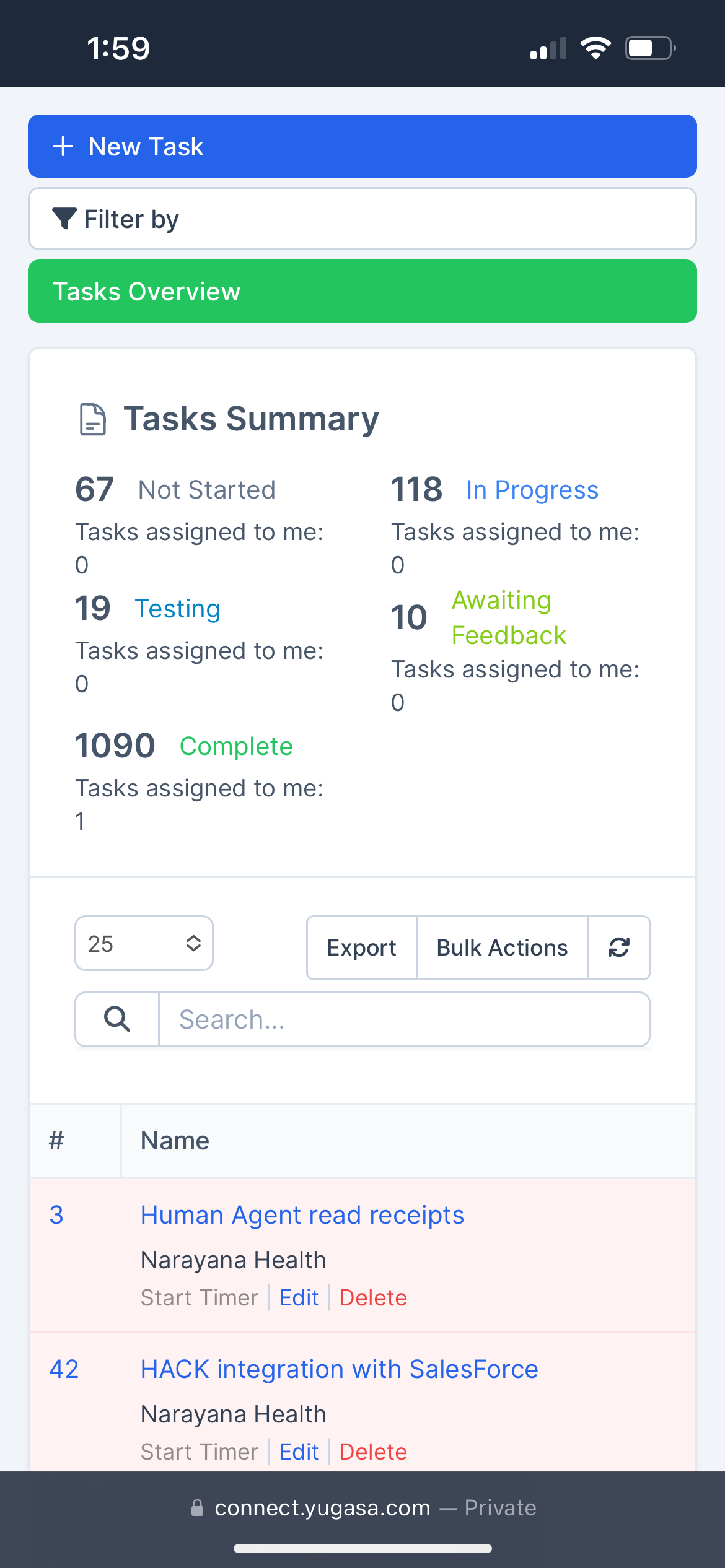Open the page size selector showing 25
725x1568 pixels.
point(144,943)
